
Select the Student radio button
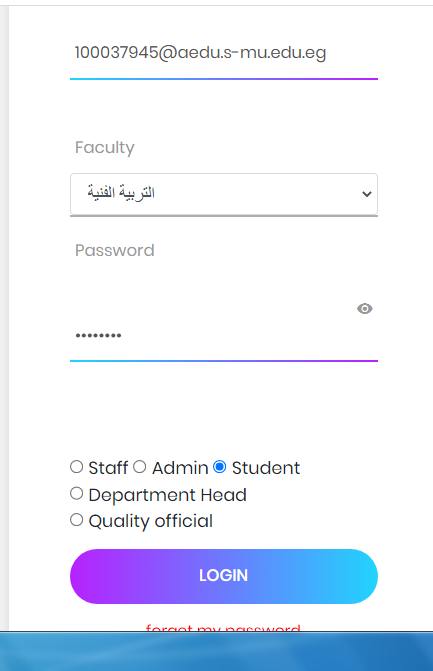pyautogui.click(x=219, y=466)
